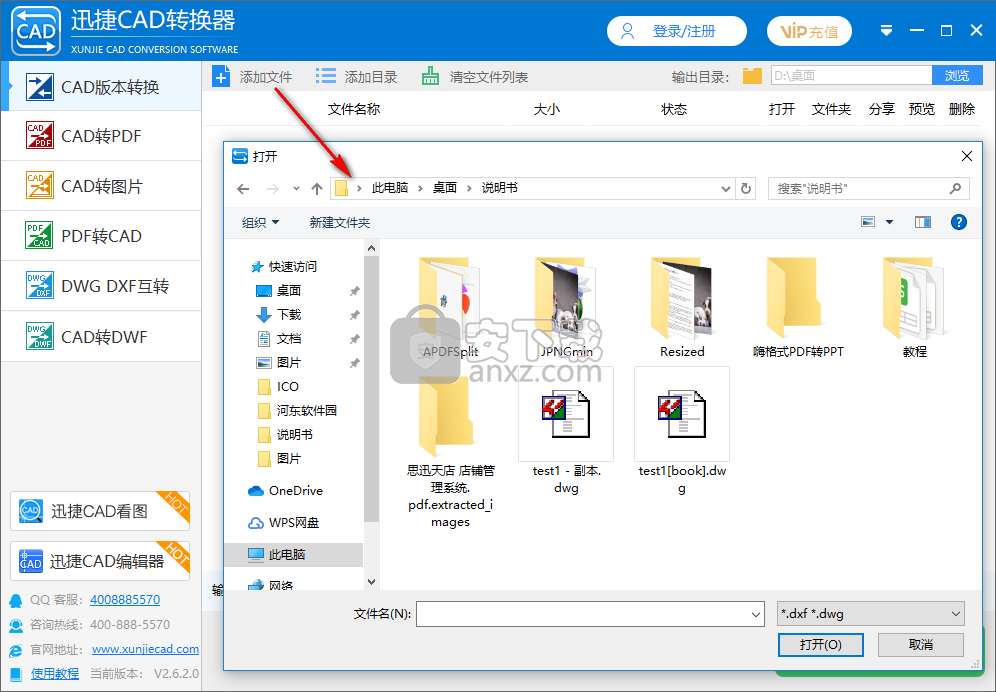Click the forward arrow in Open dialog

pos(273,189)
